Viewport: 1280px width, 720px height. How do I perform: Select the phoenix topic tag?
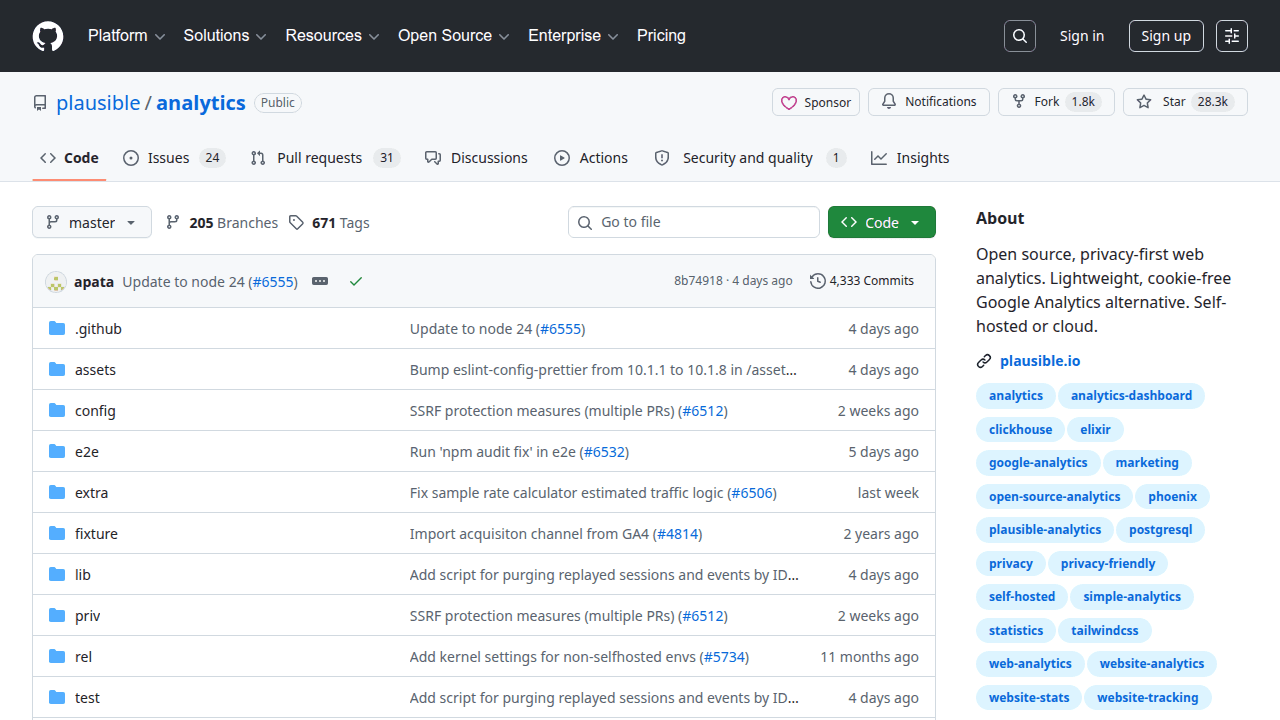pyautogui.click(x=1172, y=496)
